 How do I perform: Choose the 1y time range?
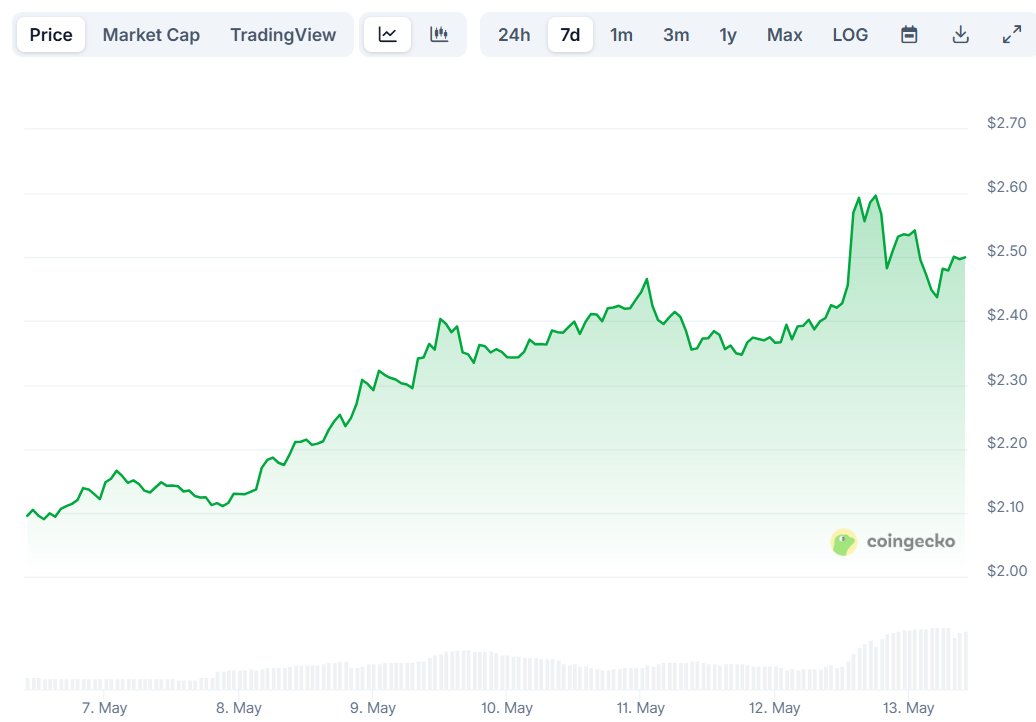coord(727,34)
